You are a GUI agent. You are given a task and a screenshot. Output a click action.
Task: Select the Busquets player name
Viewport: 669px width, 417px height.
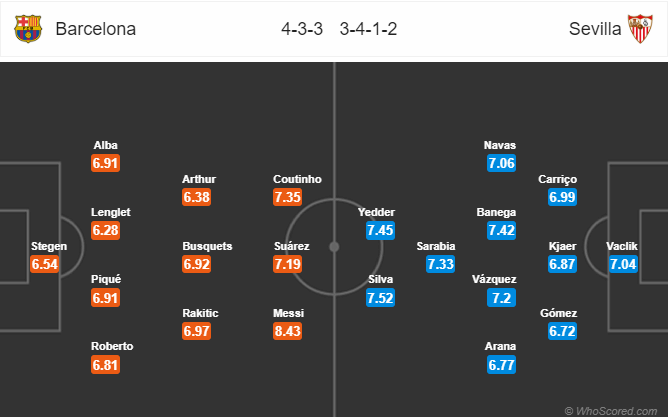click(x=207, y=246)
